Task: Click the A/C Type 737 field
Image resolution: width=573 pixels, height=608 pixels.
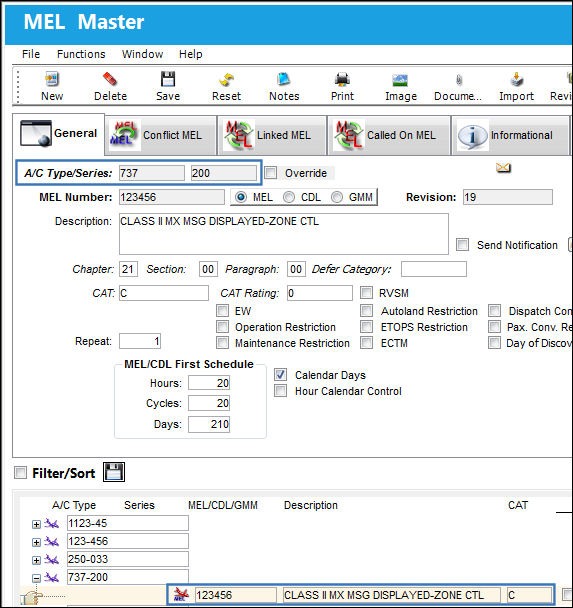Action: pyautogui.click(x=152, y=173)
